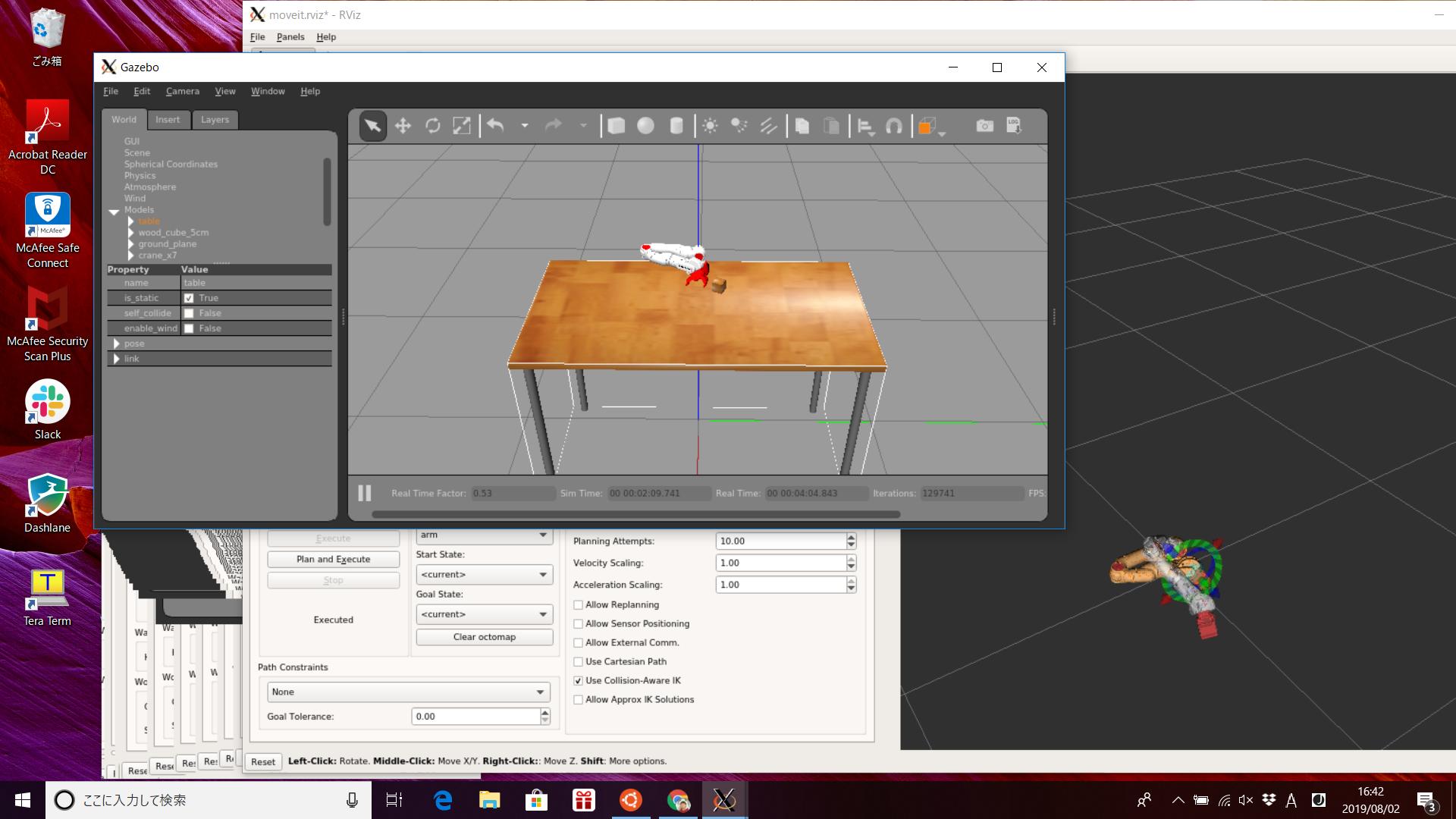Select the translate mode tool

point(403,126)
